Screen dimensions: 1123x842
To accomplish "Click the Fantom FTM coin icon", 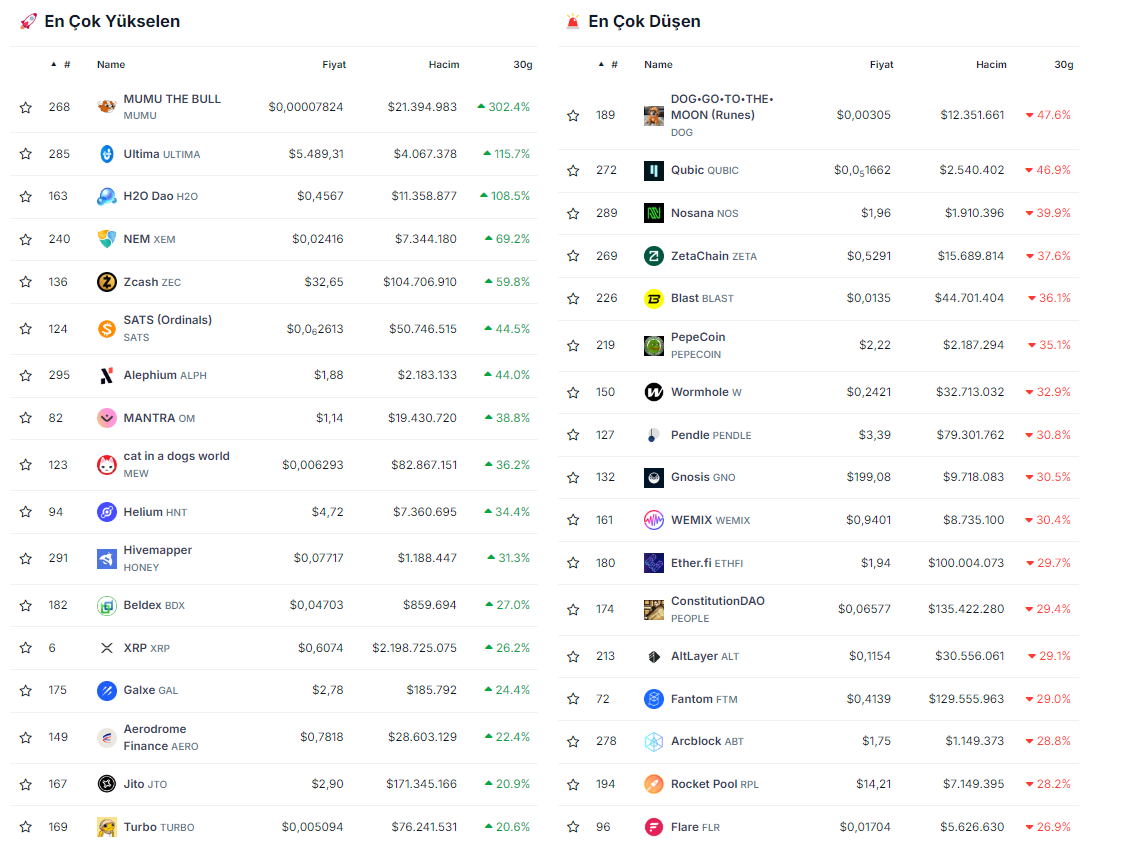I will [654, 699].
